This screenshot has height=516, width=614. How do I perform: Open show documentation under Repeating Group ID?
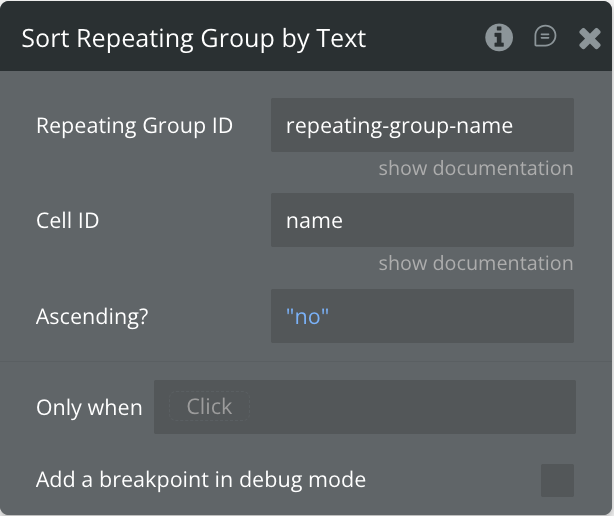click(x=475, y=168)
